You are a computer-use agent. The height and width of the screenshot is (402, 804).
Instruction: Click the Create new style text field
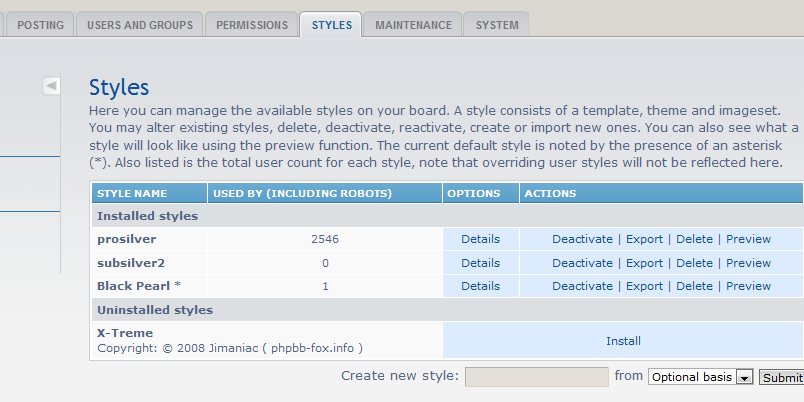coord(537,377)
